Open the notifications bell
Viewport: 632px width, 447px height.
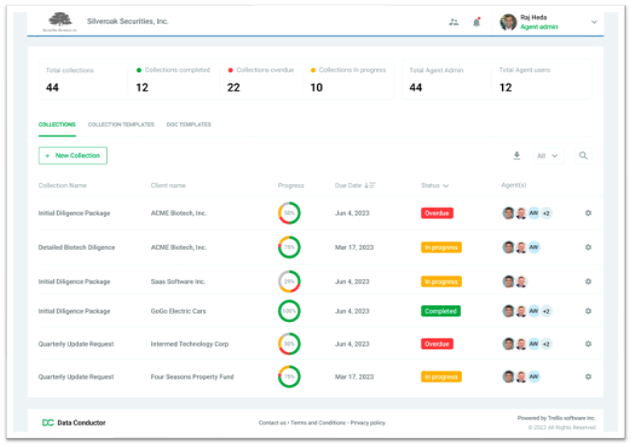coord(476,22)
